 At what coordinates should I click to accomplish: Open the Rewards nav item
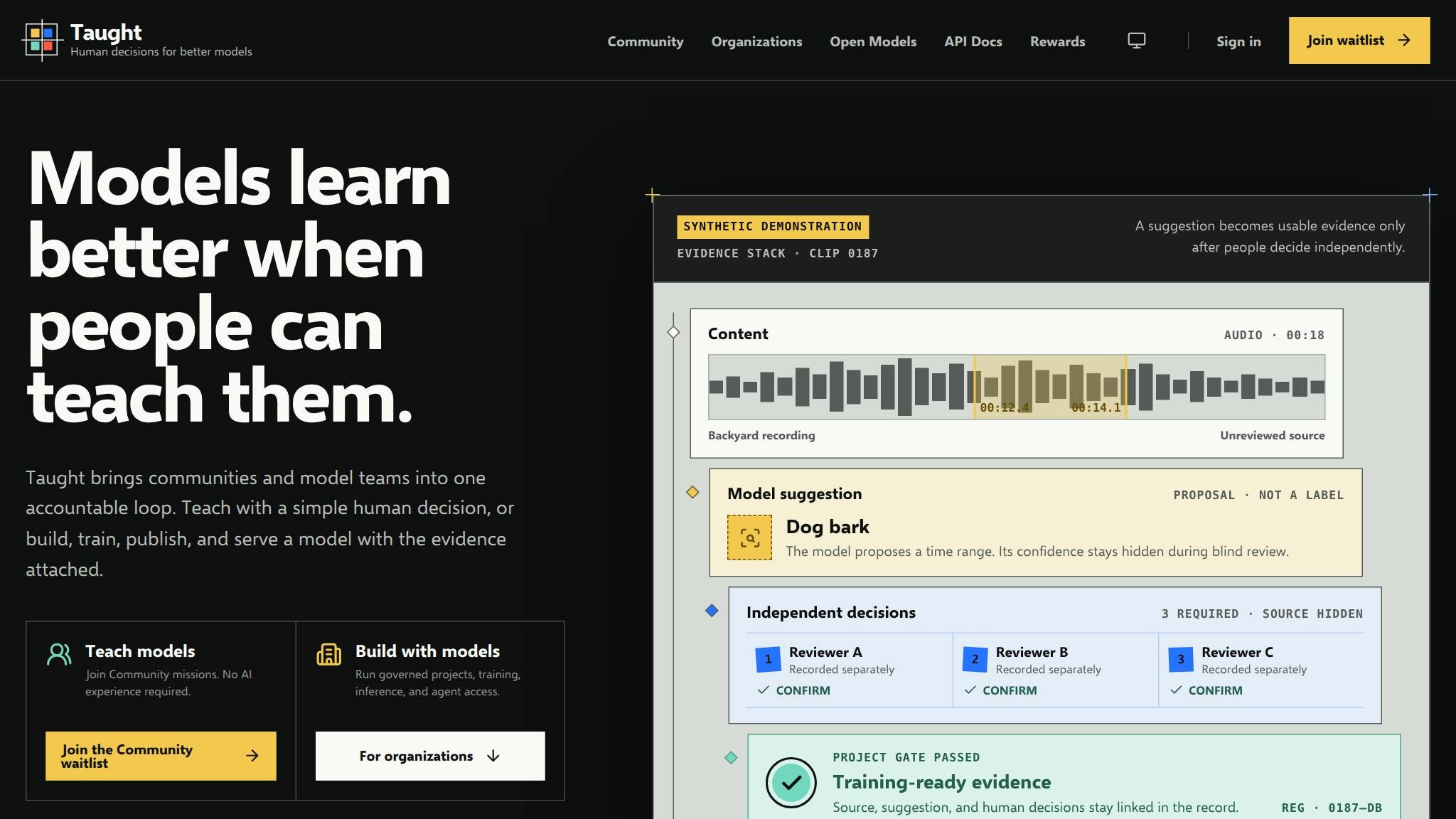(1057, 41)
